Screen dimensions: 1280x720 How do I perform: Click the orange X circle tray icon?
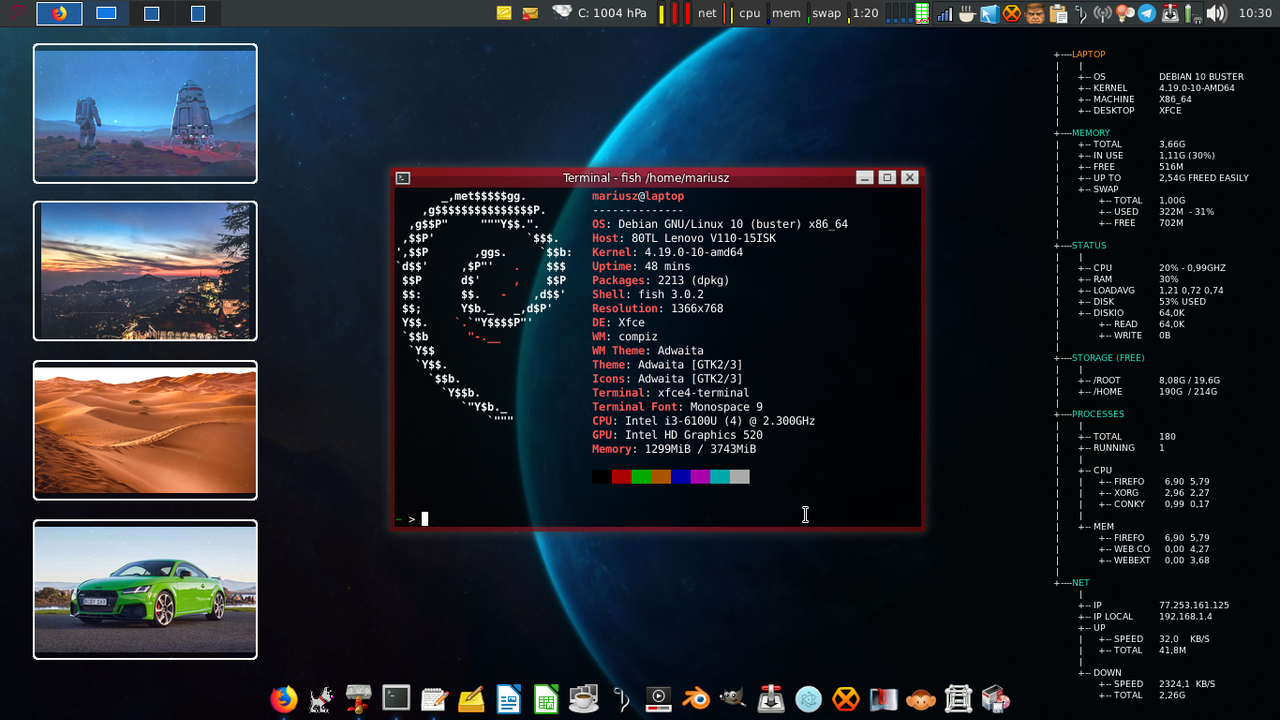(1012, 13)
